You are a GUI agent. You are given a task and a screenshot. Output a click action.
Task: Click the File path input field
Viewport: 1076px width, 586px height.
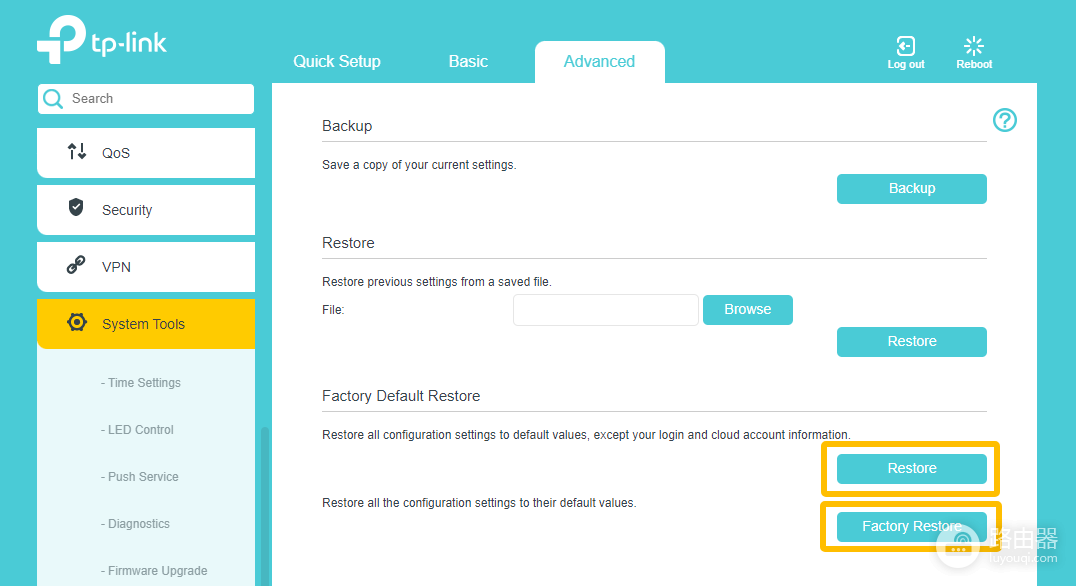pos(606,310)
